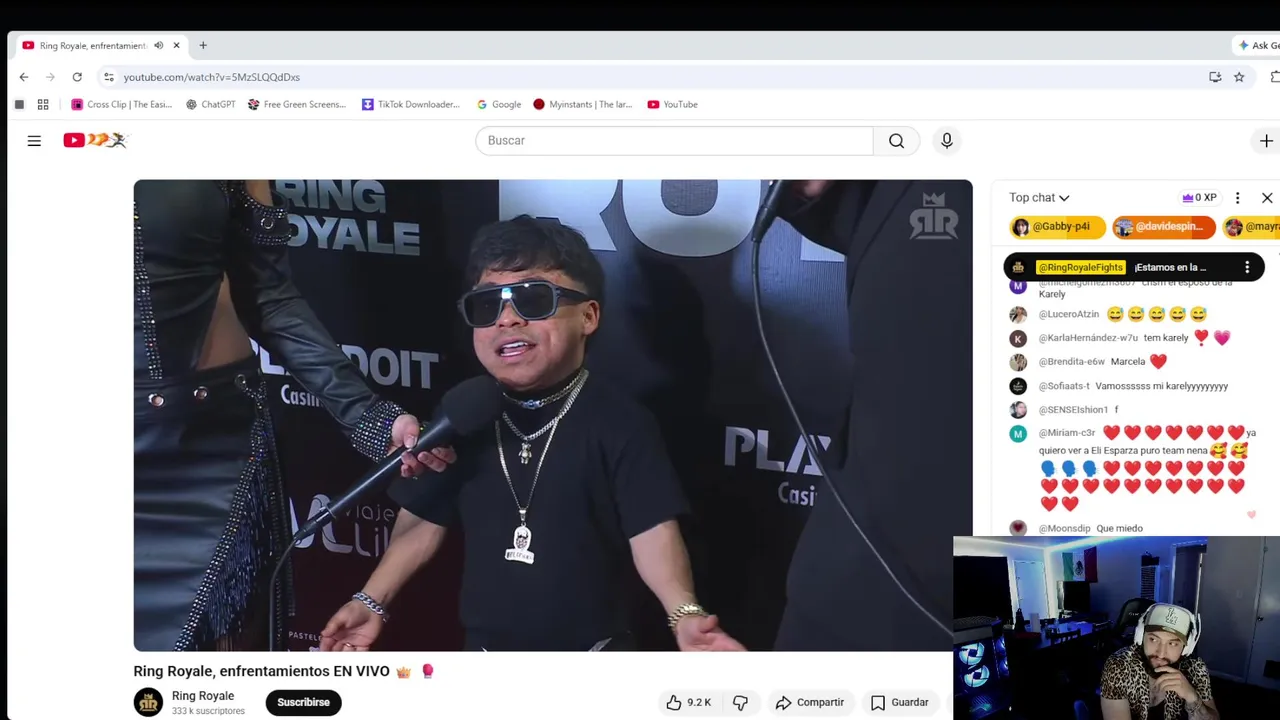Start voice search with microphone icon

pos(946,141)
